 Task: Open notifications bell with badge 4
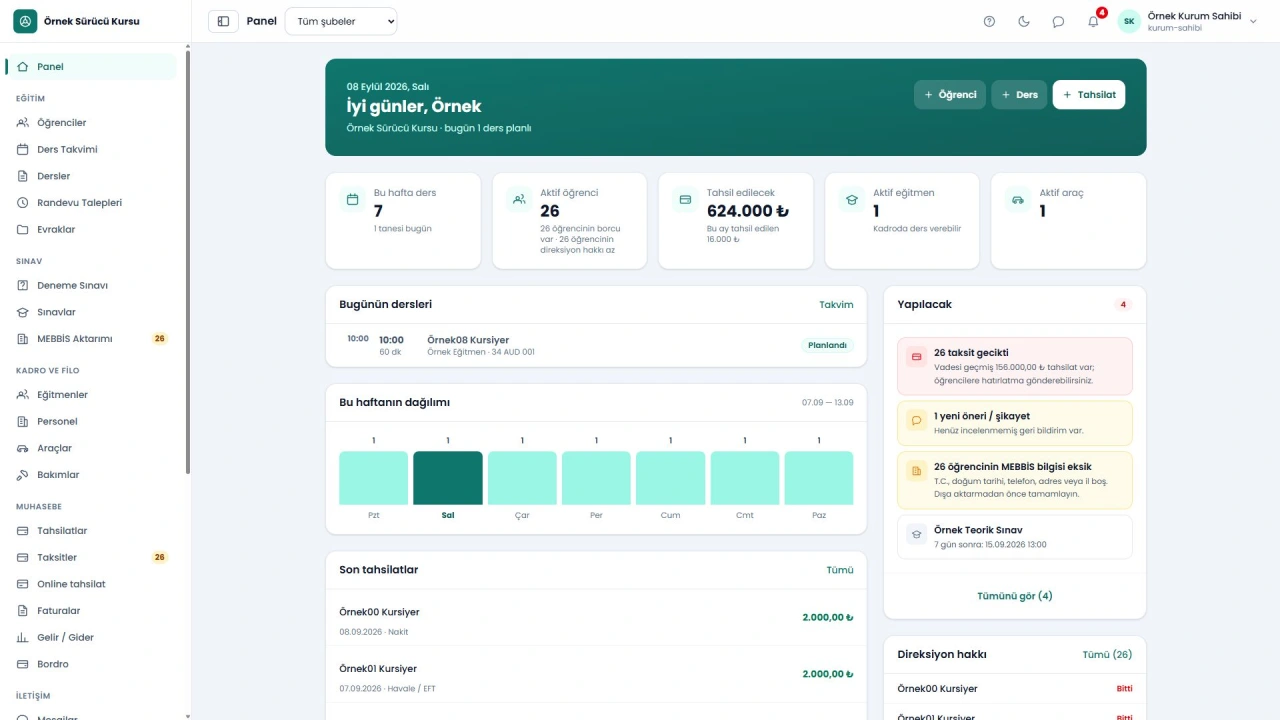tap(1093, 21)
